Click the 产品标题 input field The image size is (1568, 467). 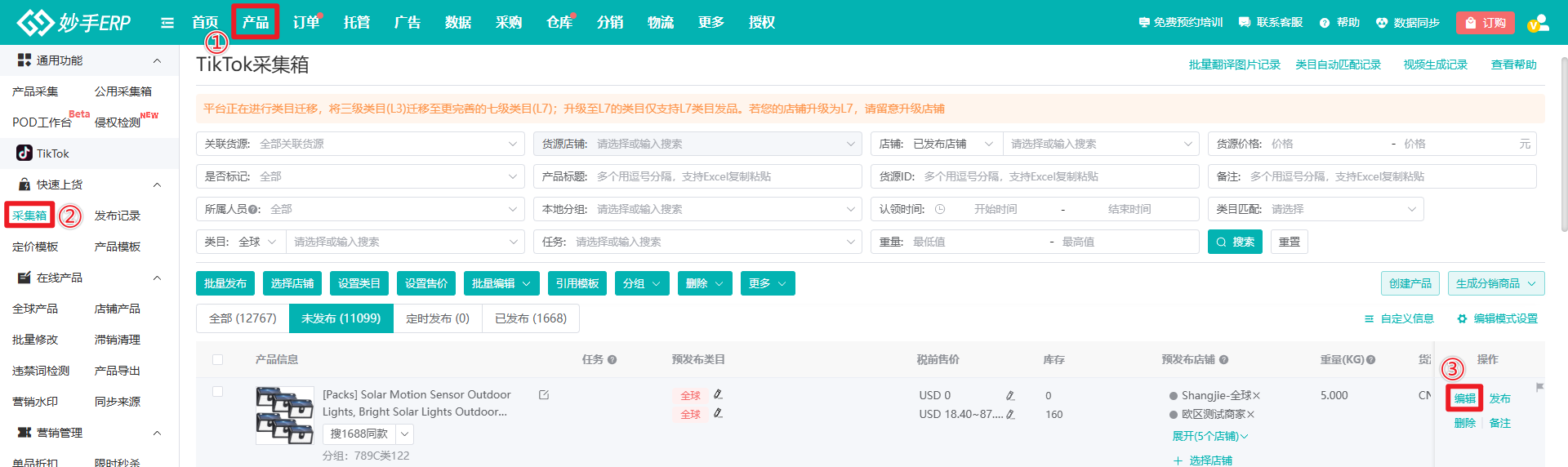point(697,176)
